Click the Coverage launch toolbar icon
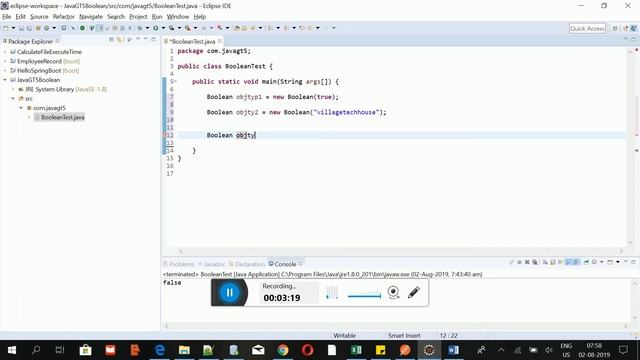 coord(172,28)
